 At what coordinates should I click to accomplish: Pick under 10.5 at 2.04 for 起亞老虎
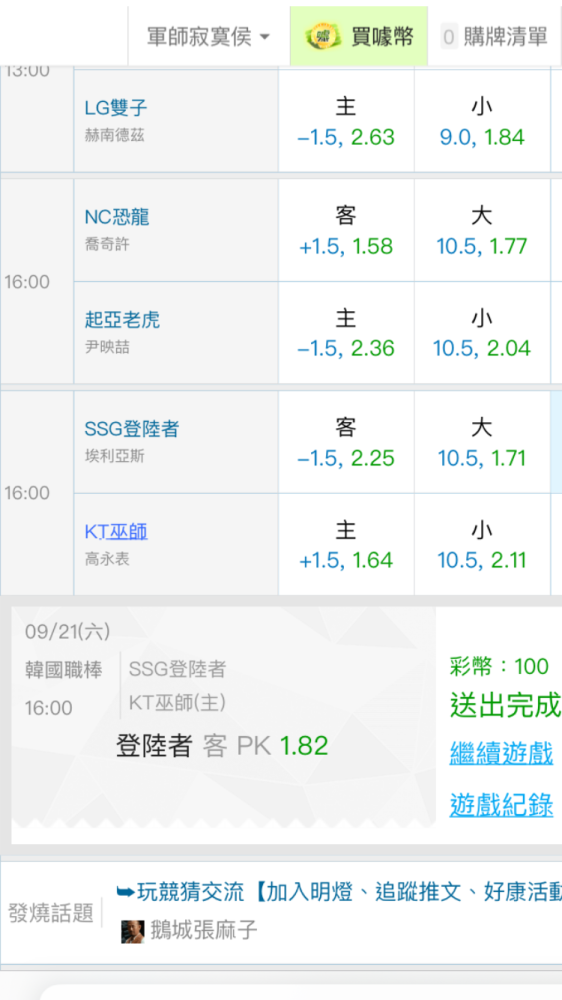coord(482,332)
